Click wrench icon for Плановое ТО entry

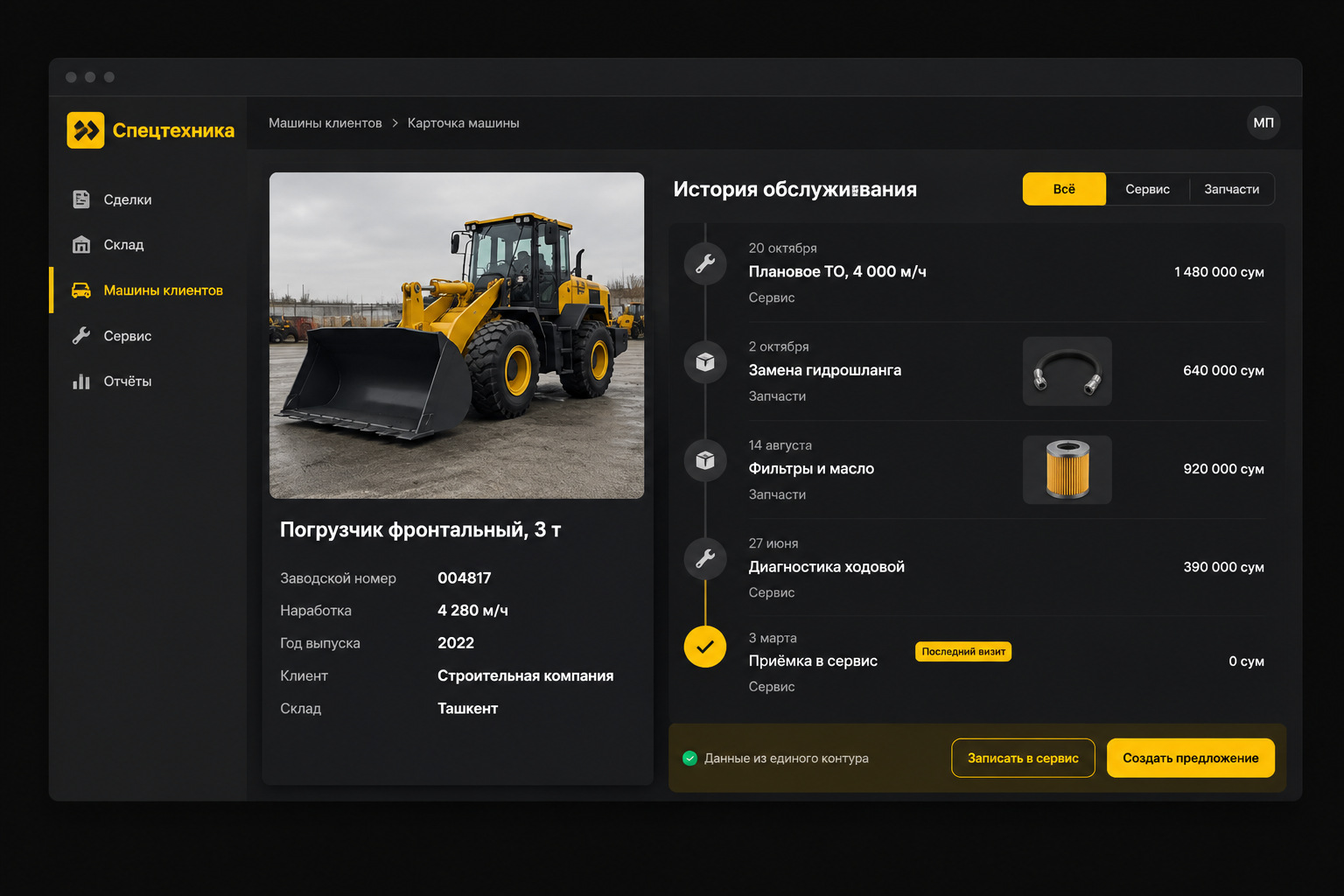click(x=705, y=263)
